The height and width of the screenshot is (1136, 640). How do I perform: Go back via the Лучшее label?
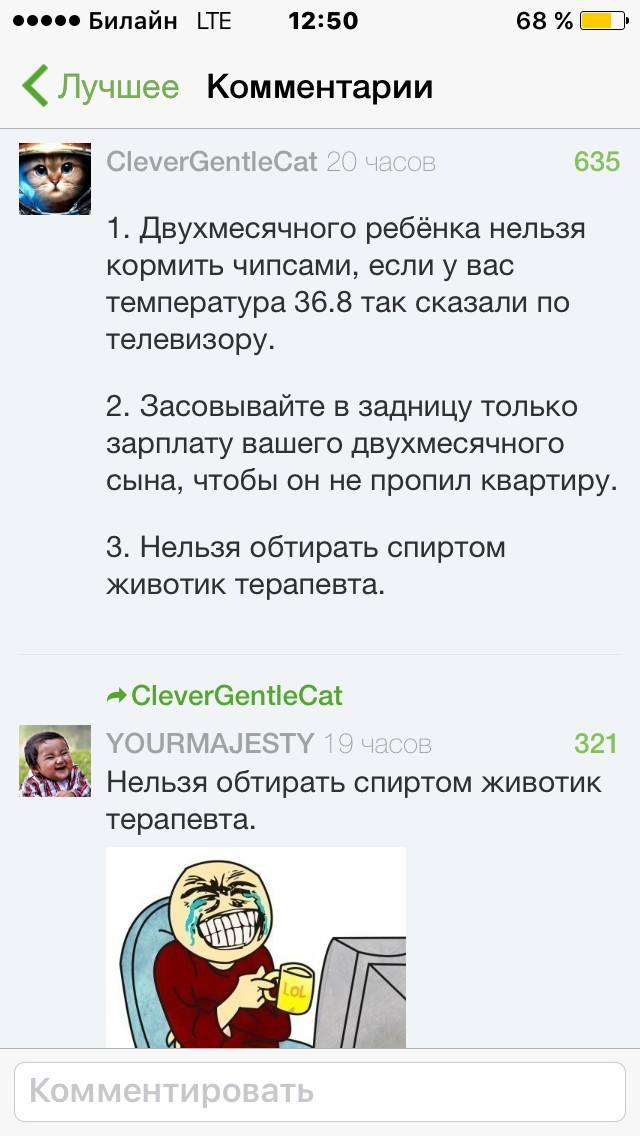coord(118,87)
